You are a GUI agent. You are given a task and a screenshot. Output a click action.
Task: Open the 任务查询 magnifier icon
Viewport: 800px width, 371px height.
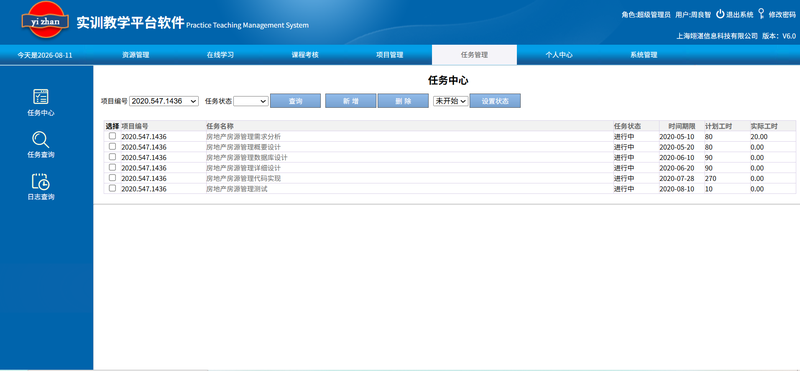(x=40, y=139)
